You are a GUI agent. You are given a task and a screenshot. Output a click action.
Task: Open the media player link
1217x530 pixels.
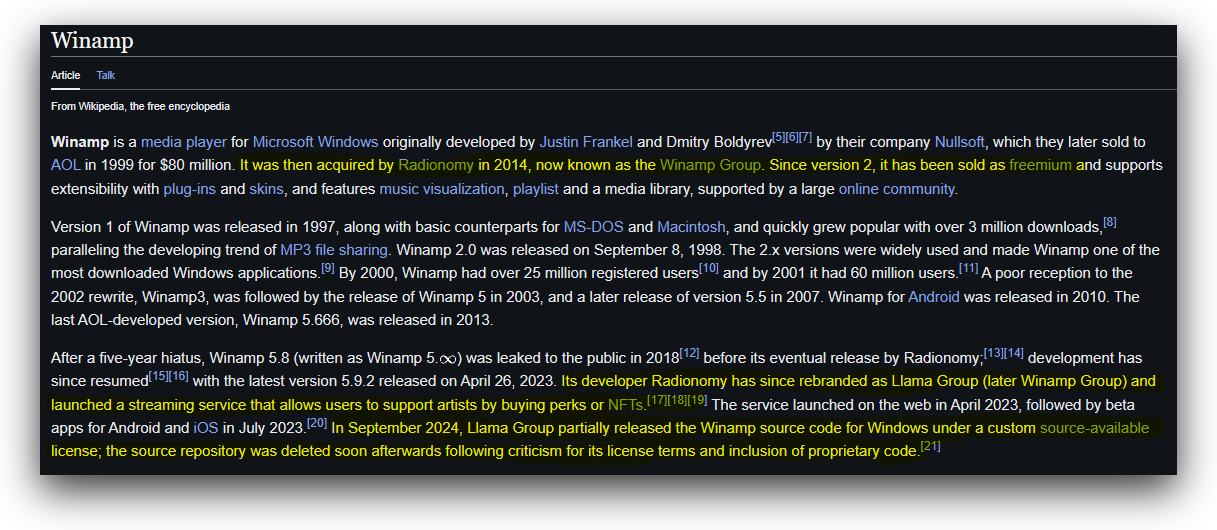coord(184,142)
